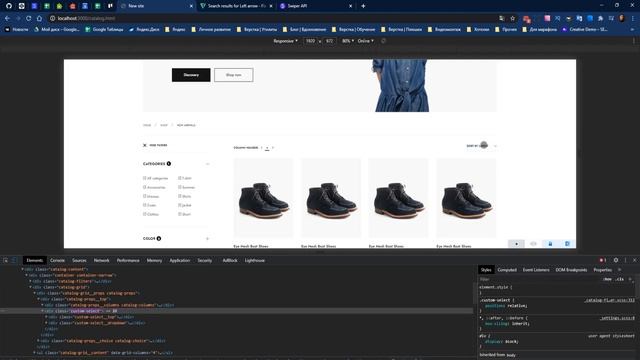
Task: Toggle .cls in the Styles pane
Action: pyautogui.click(x=620, y=279)
